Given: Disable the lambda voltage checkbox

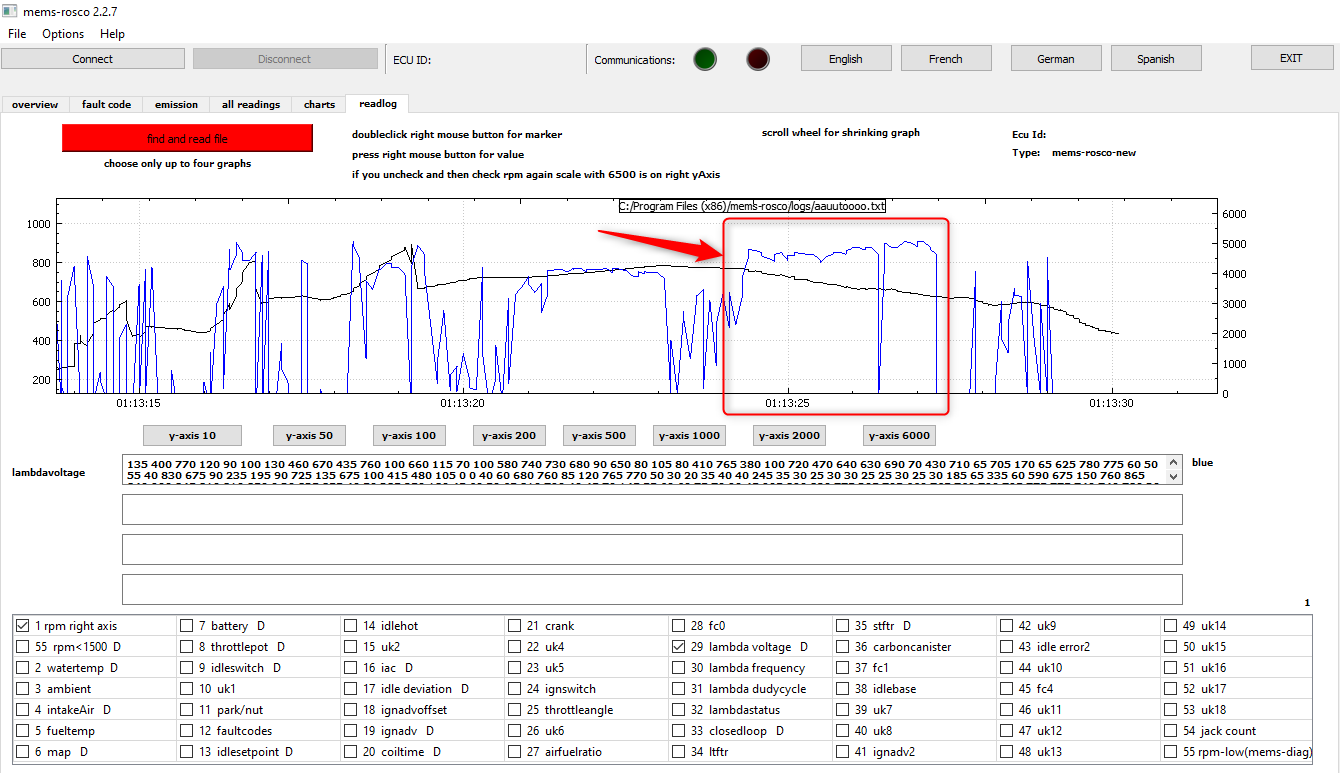Looking at the screenshot, I should 680,647.
